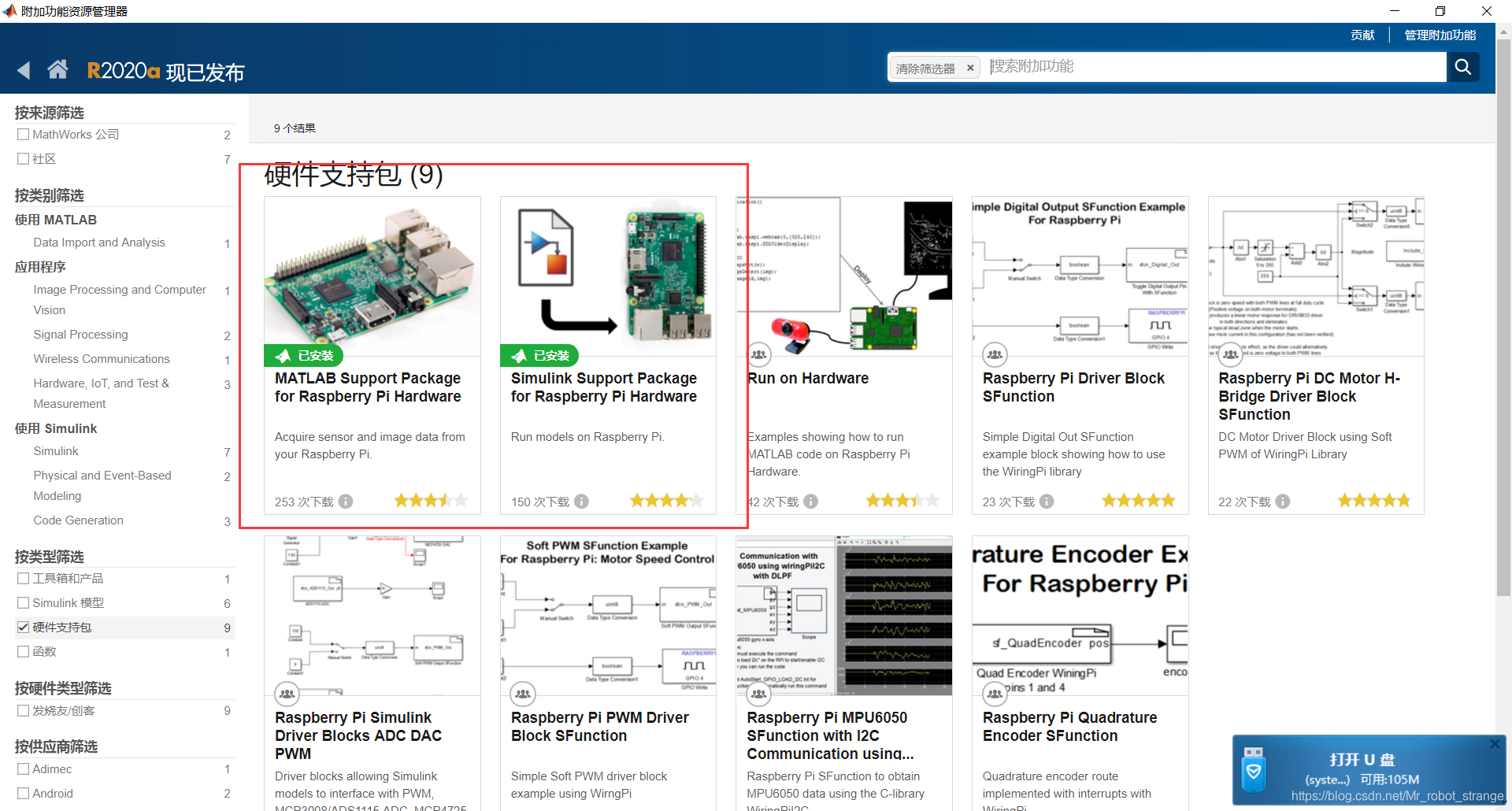Select the Code Generation category
1512x811 pixels.
point(78,520)
